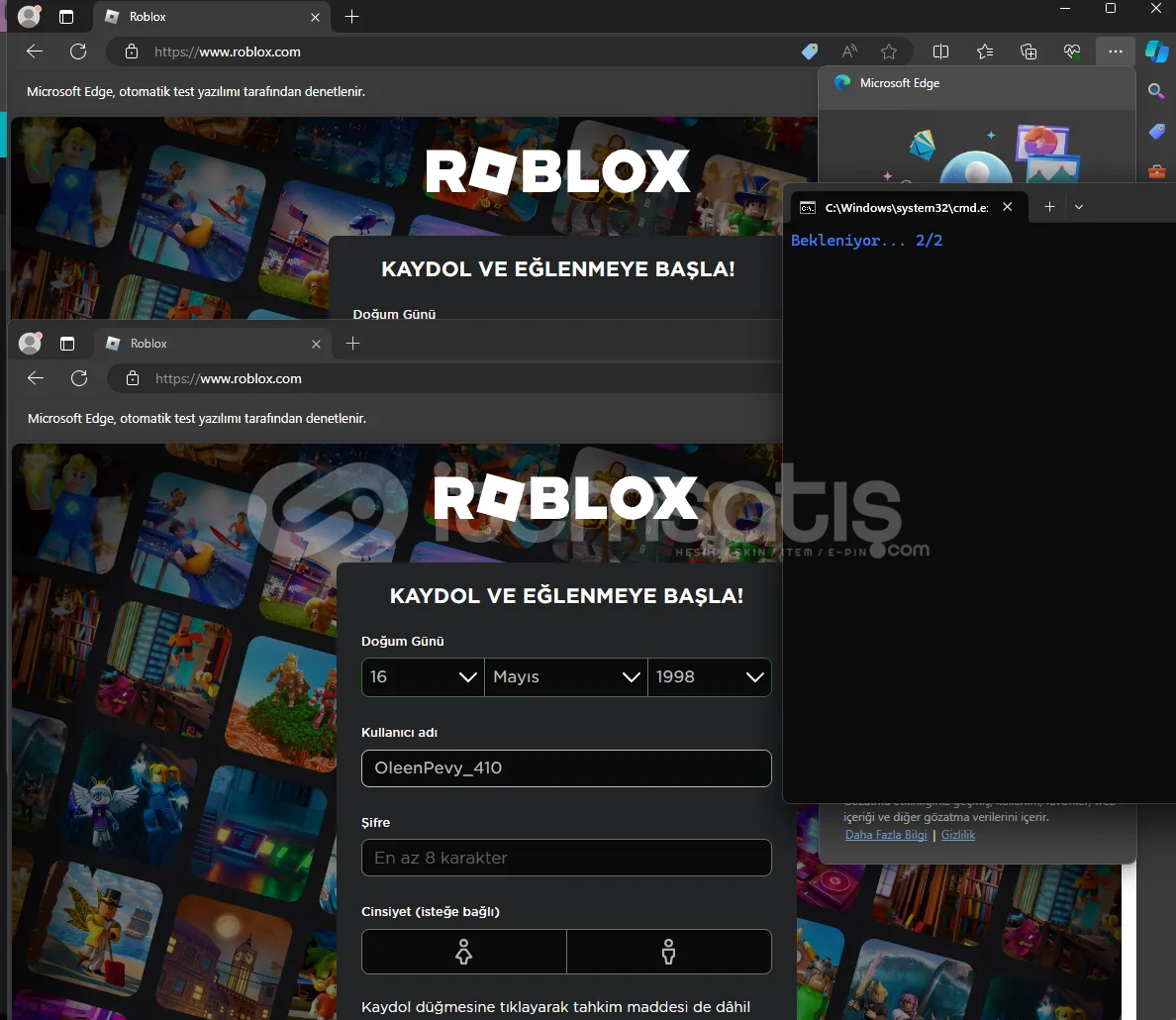
Task: View site information lock in background Edge window
Action: [132, 51]
